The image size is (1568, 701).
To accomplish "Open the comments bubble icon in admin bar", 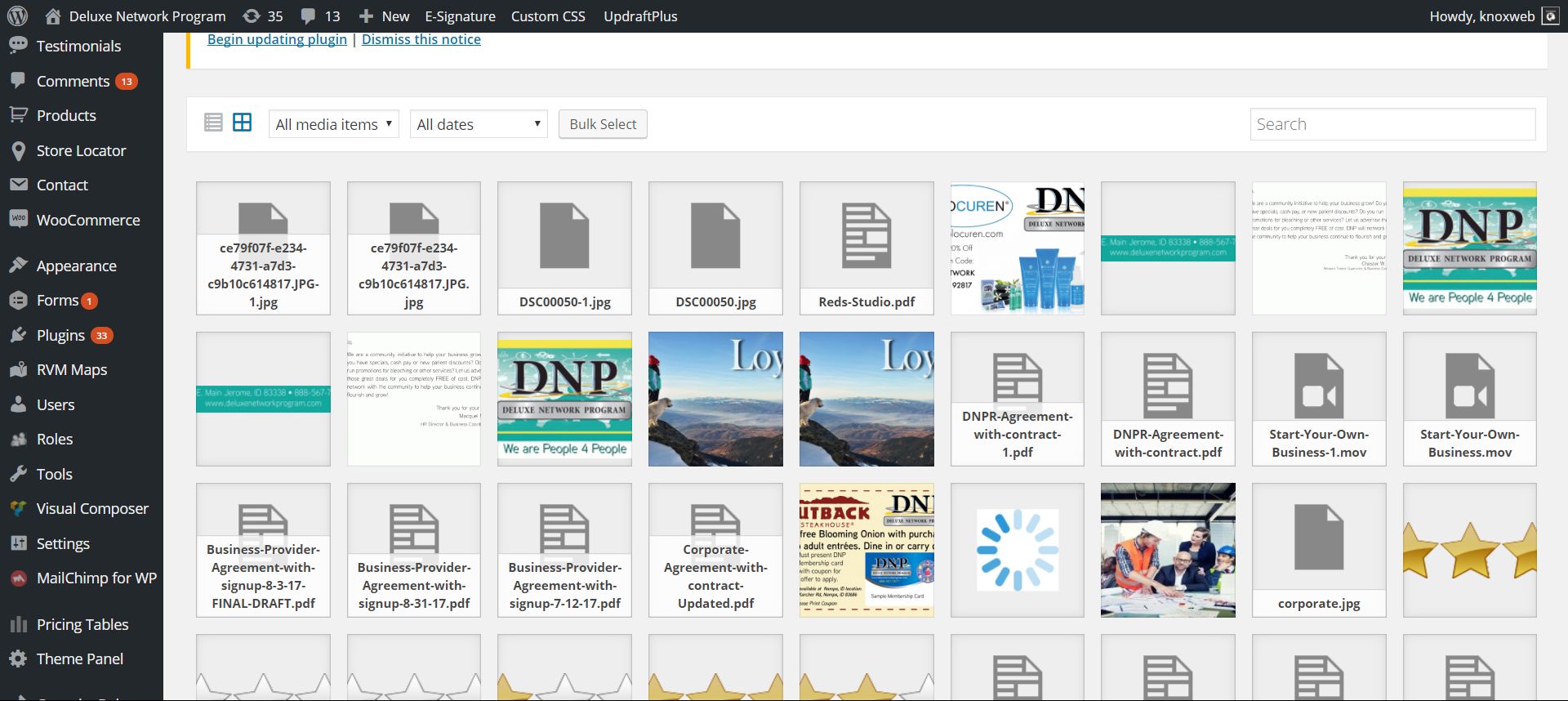I will tap(309, 16).
